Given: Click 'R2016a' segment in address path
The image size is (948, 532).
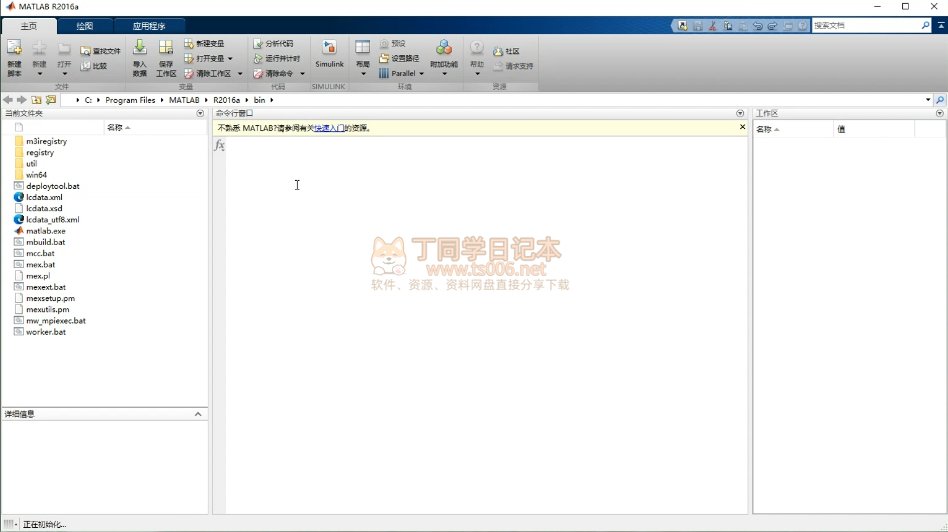Looking at the screenshot, I should tap(226, 100).
